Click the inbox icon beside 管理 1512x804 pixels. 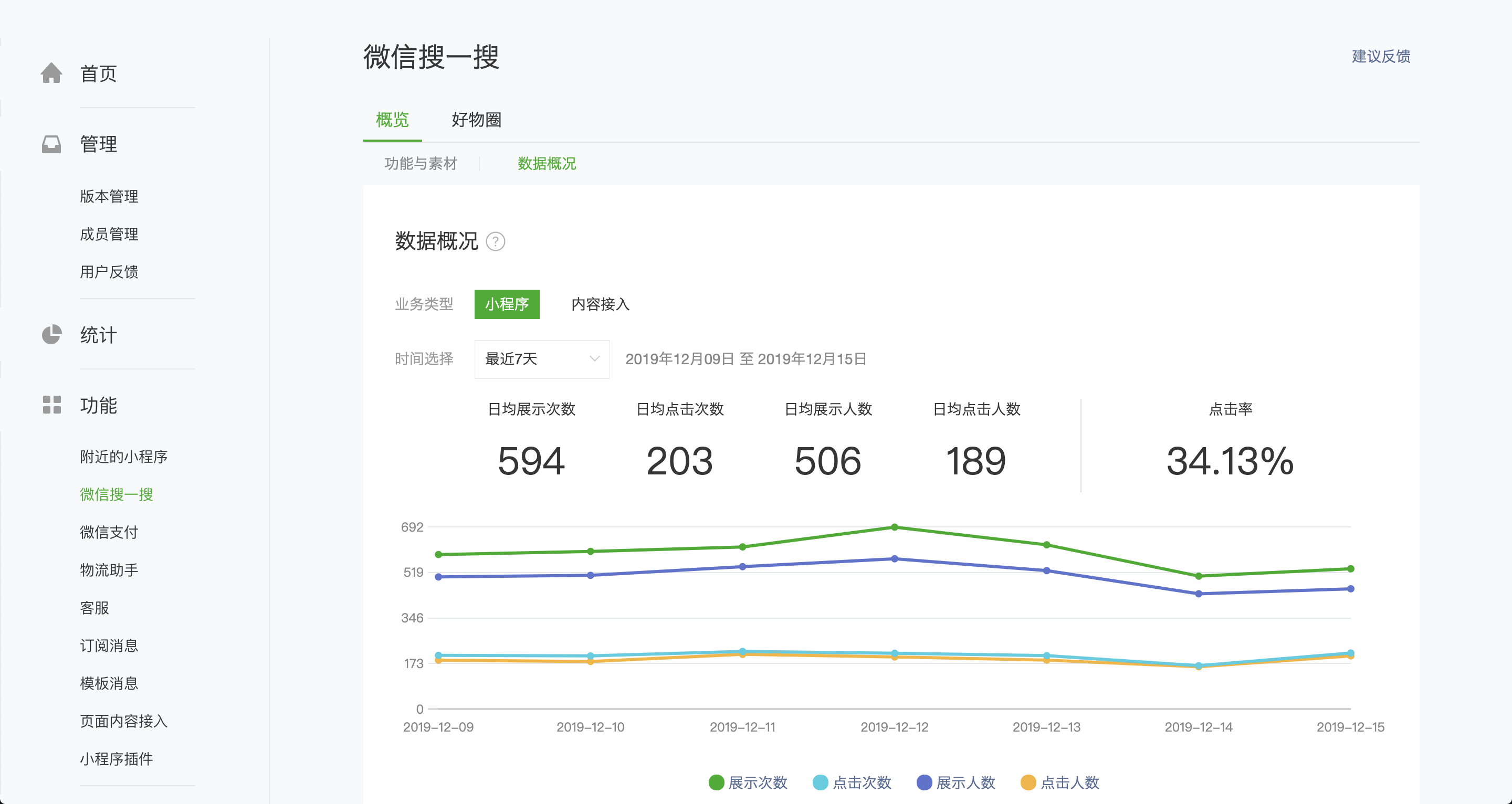51,144
